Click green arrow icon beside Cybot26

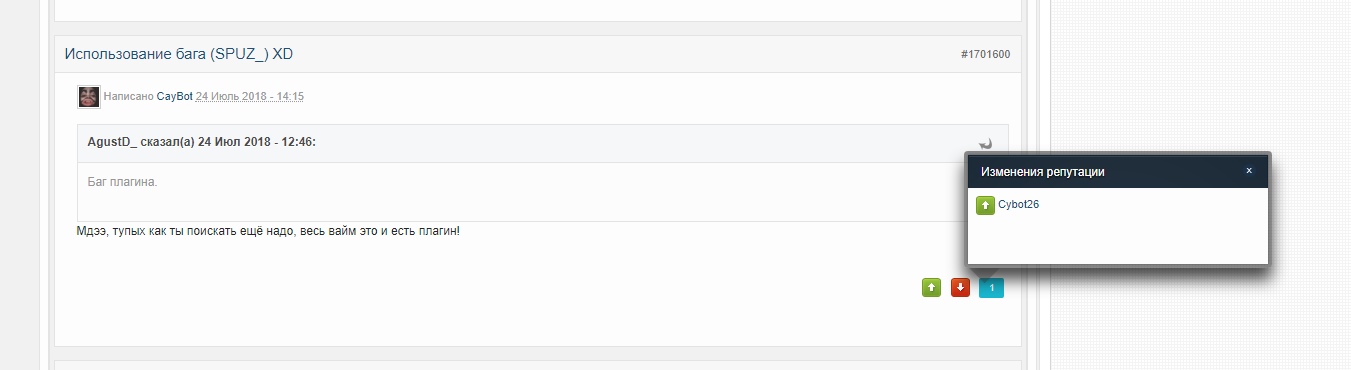tap(985, 205)
